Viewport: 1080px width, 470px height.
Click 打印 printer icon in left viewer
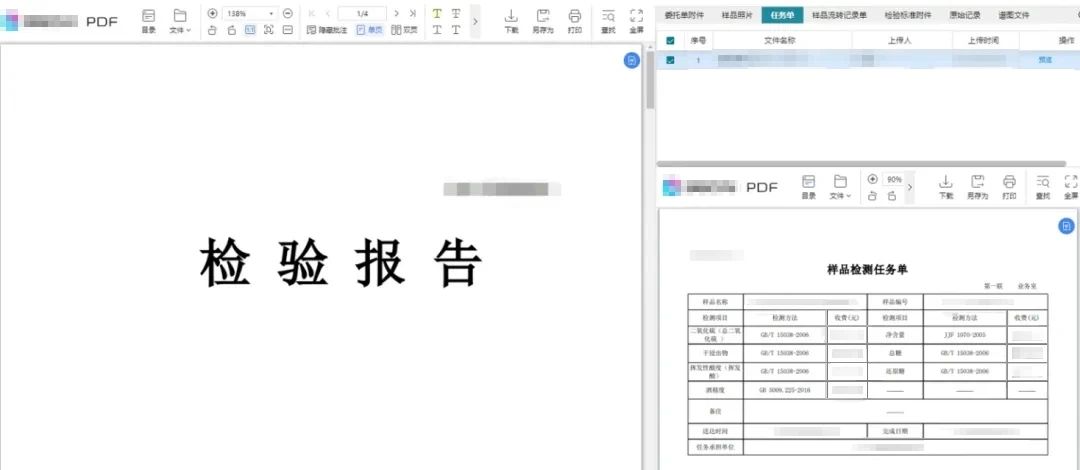coord(574,20)
